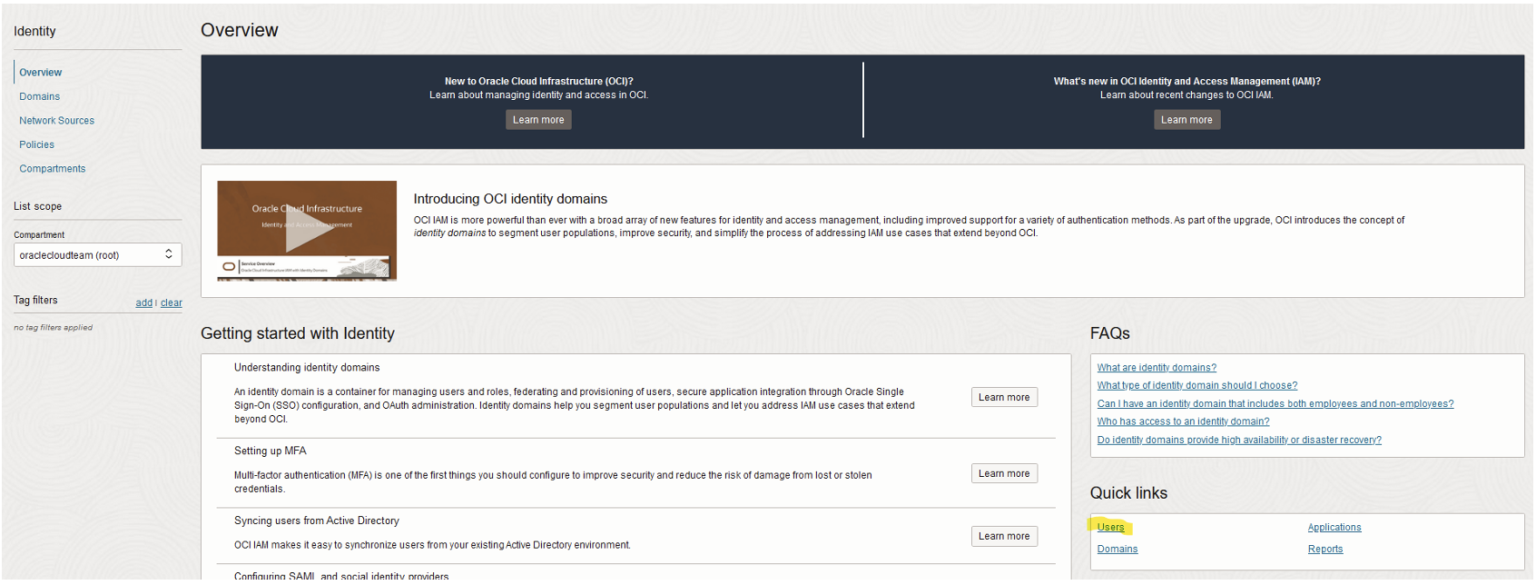Open the FAQ about identity domain high availability

(x=1239, y=439)
